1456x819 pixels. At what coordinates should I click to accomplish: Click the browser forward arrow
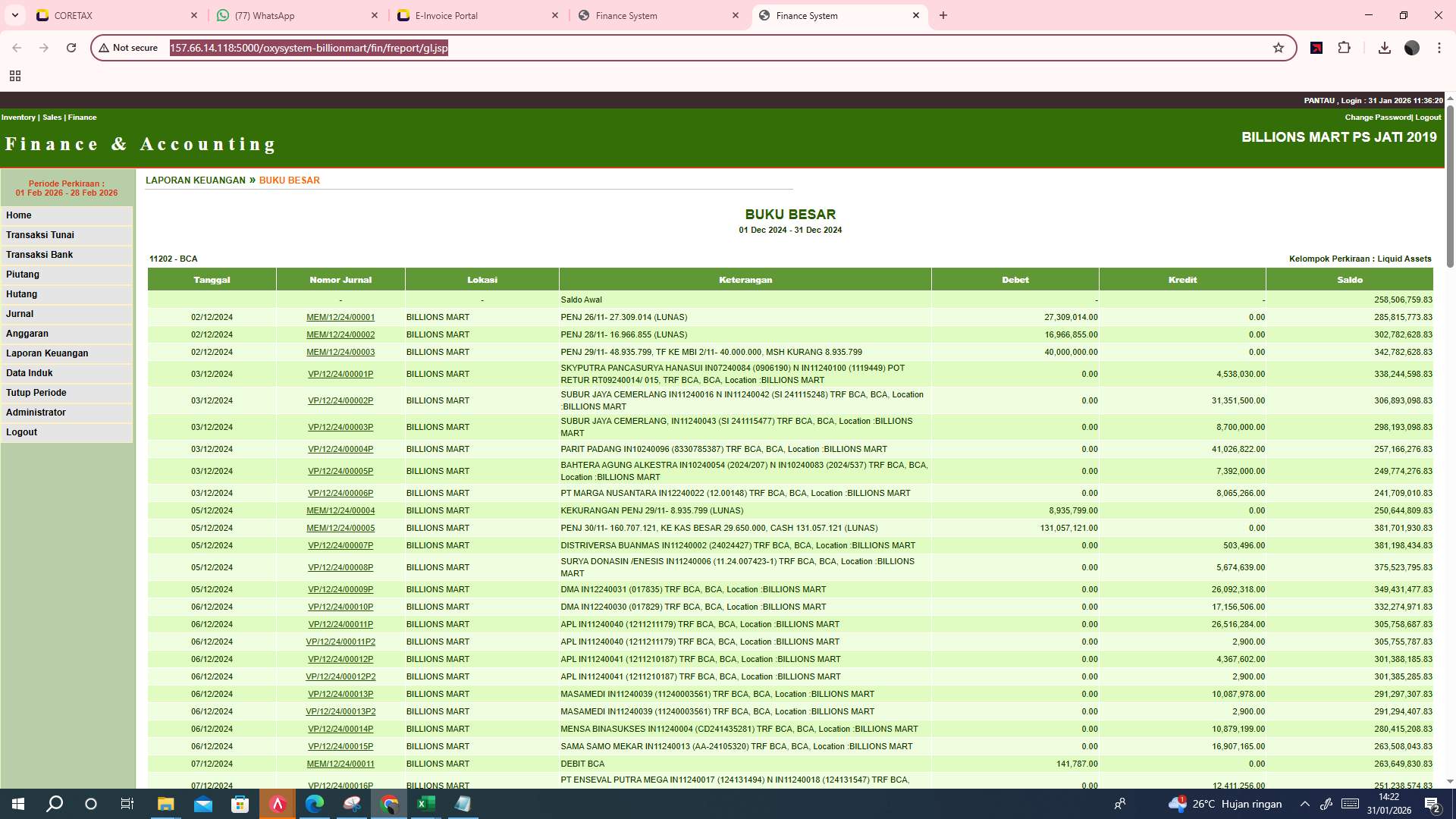pyautogui.click(x=44, y=47)
